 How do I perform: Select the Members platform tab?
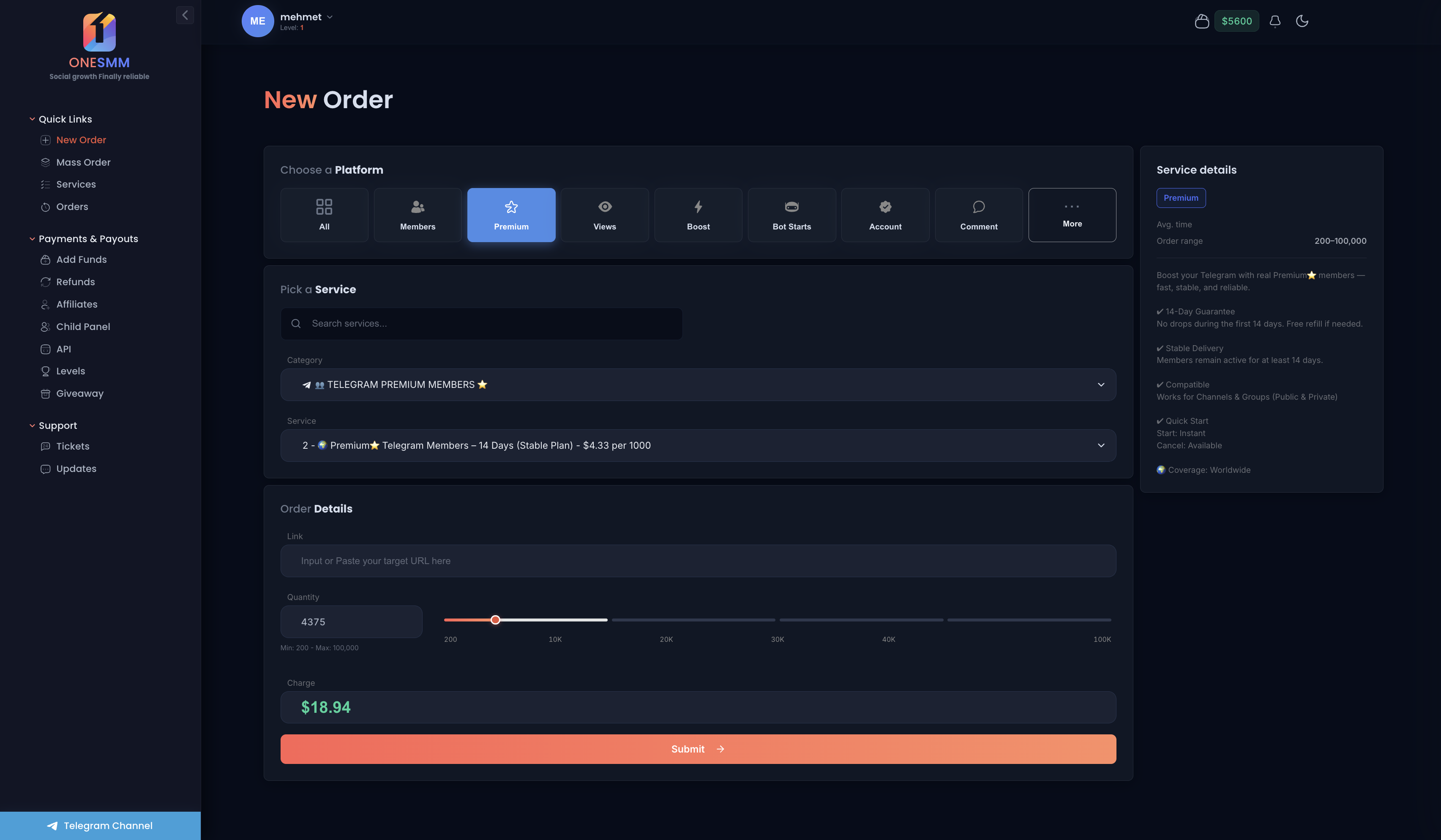tap(418, 215)
